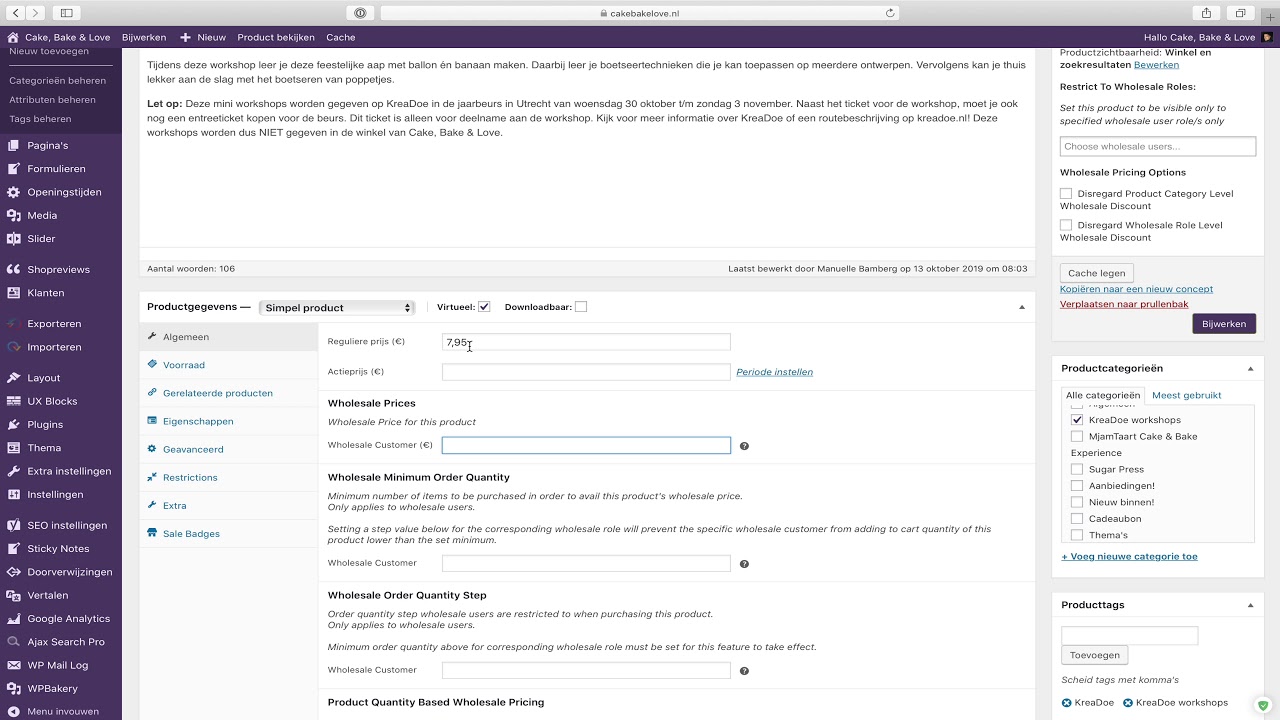Click the WPBakery sidebar icon
This screenshot has height=720, width=1280.
coord(13,688)
